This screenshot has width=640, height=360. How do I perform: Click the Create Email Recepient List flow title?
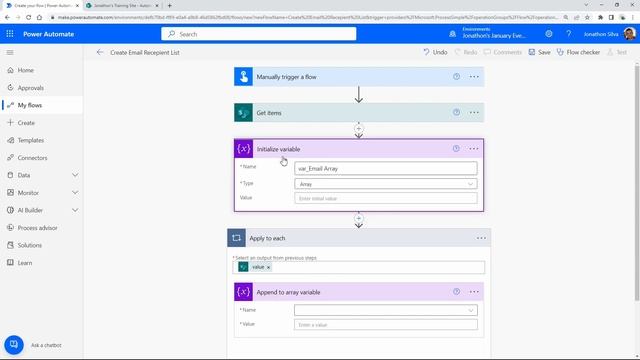coord(145,53)
